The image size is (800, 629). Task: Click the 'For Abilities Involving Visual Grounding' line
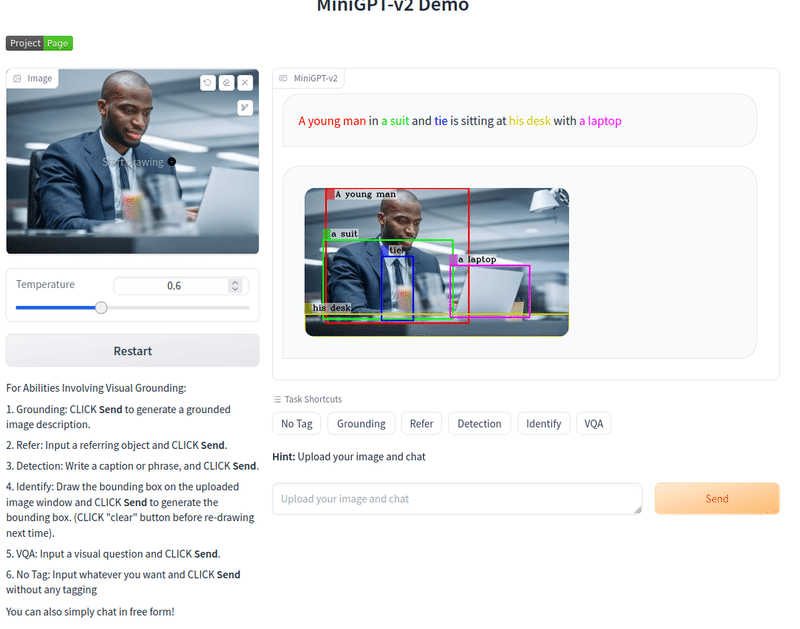pyautogui.click(x=96, y=388)
